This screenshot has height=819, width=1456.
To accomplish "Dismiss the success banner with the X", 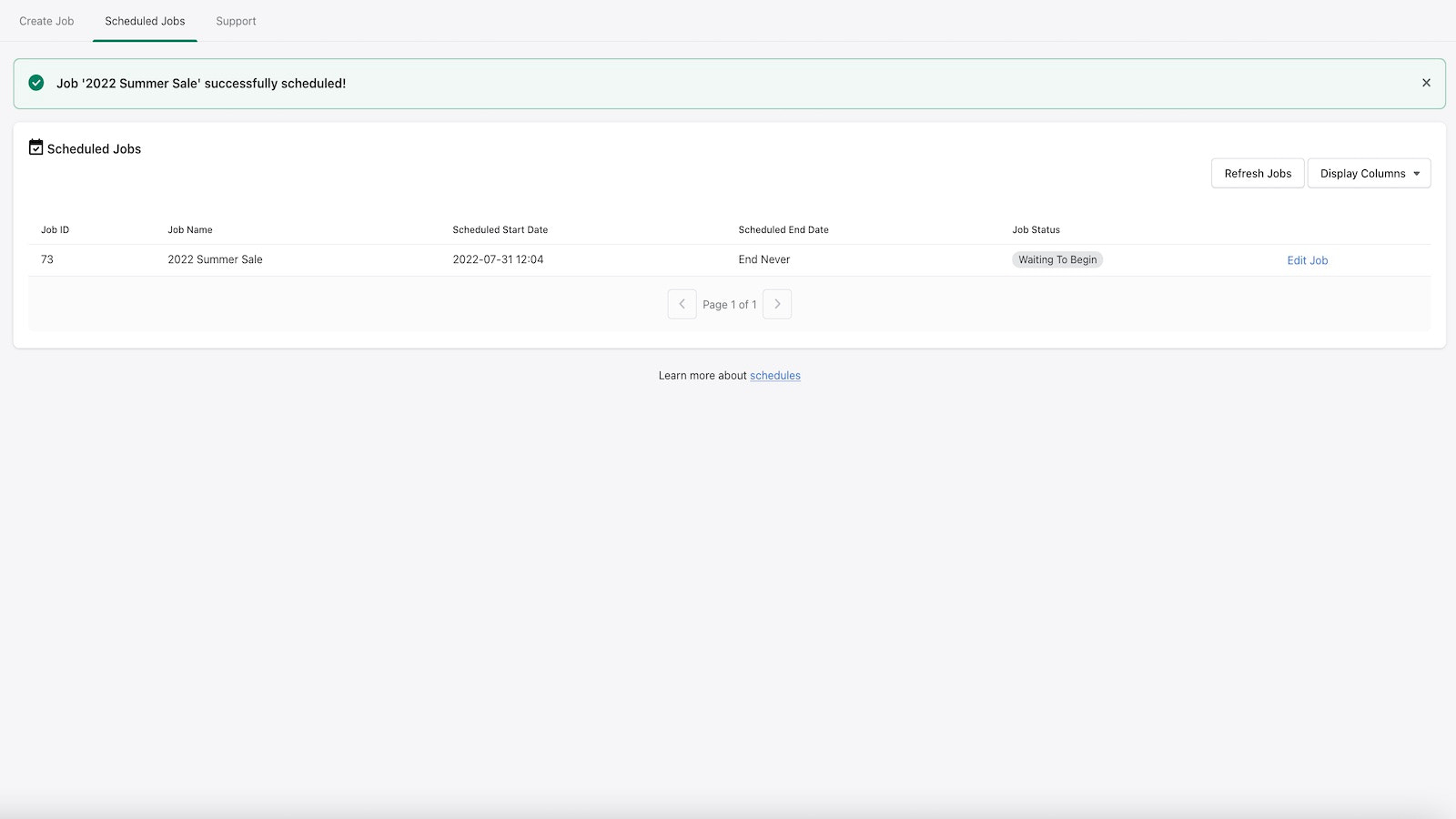I will [x=1426, y=83].
